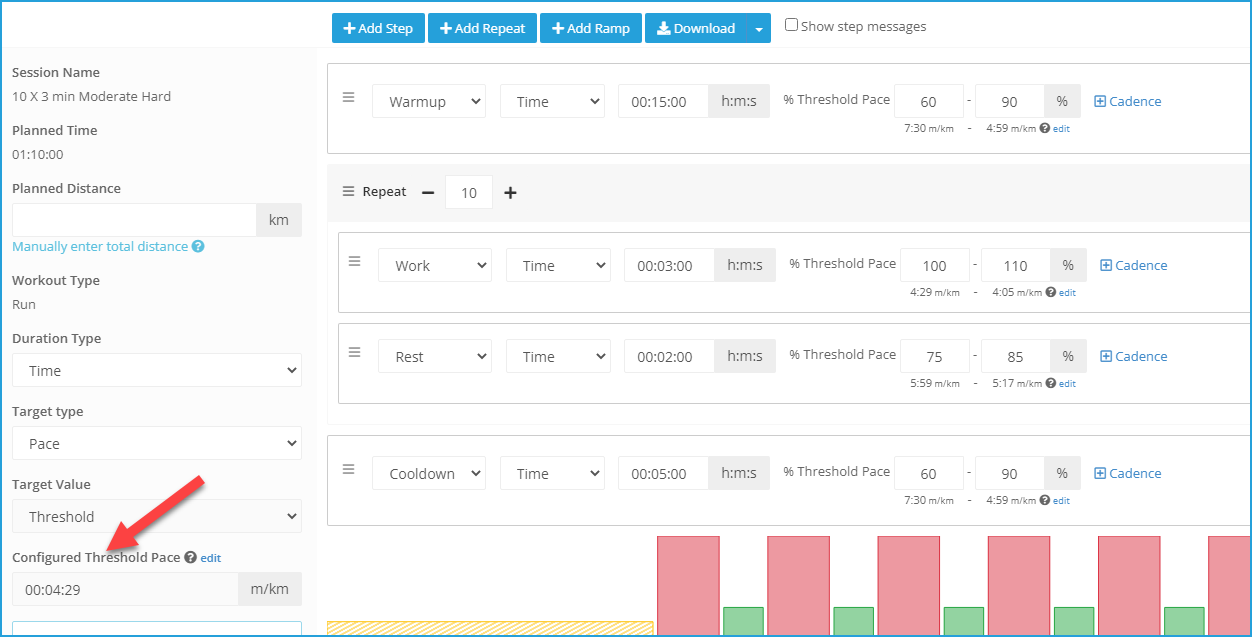Decrease repeat count with minus icon

click(428, 192)
